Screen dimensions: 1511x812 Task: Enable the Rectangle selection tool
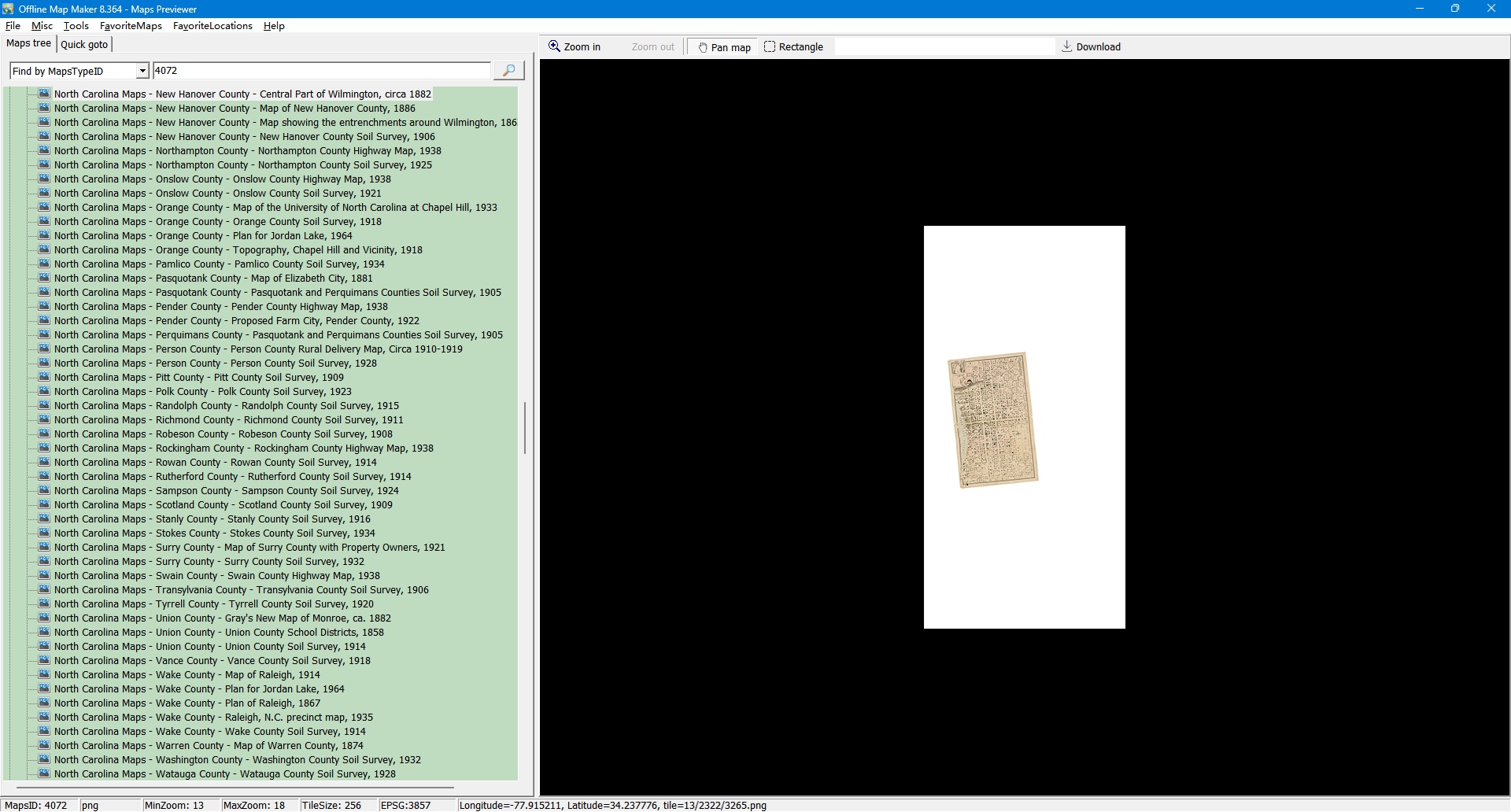tap(793, 47)
